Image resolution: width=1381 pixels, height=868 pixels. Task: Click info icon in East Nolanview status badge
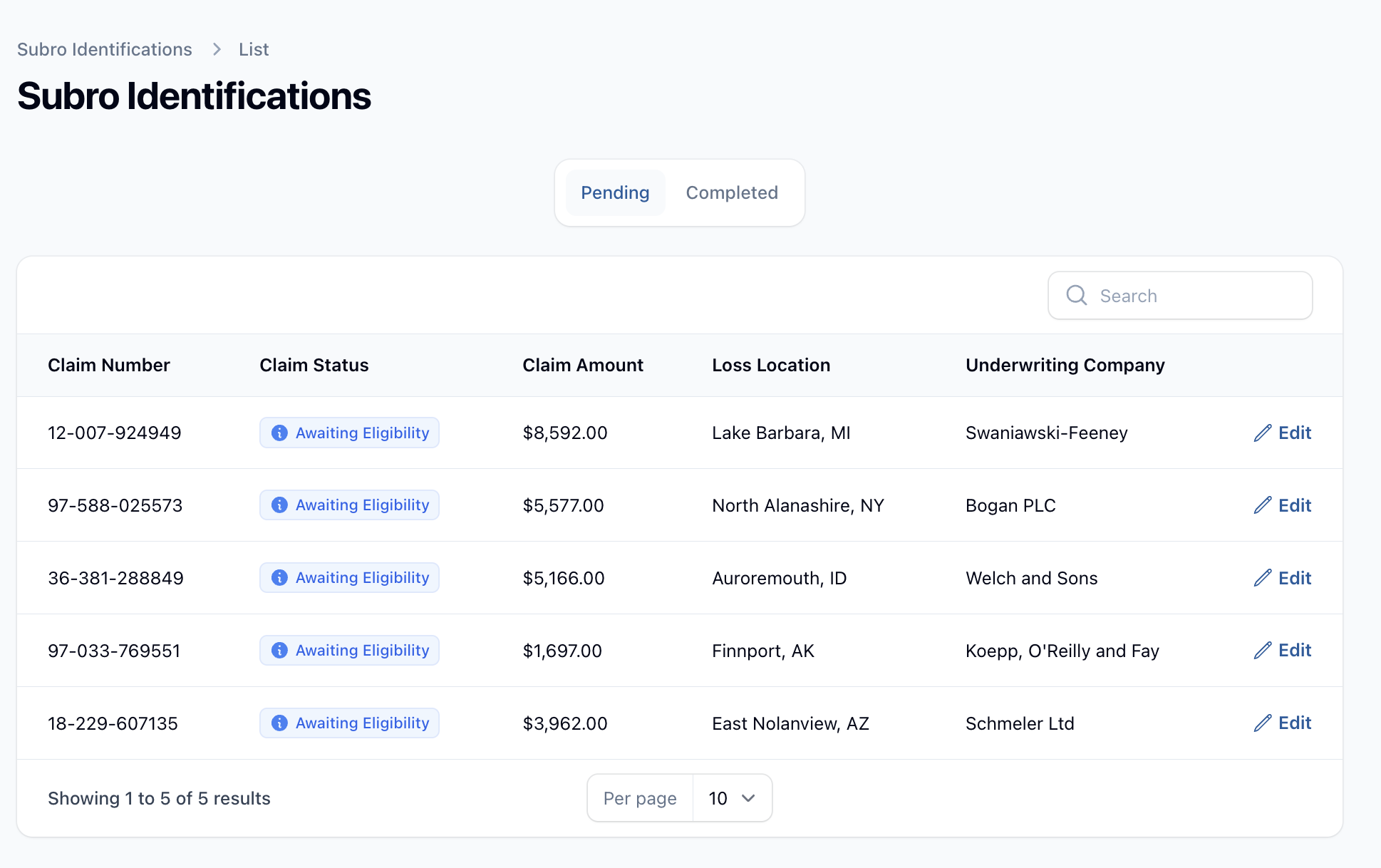279,723
